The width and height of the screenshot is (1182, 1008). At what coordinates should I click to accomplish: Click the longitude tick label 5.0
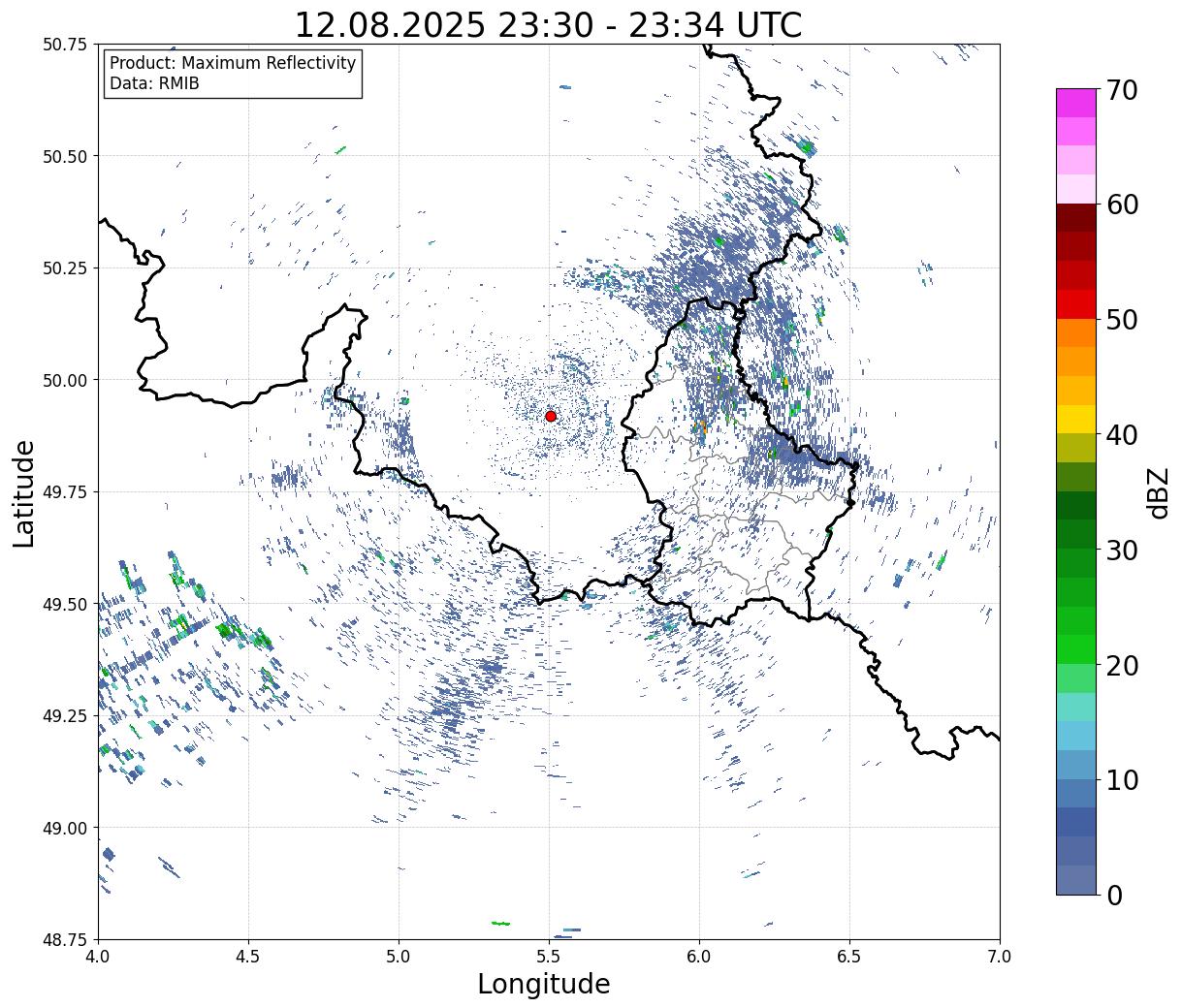(399, 957)
